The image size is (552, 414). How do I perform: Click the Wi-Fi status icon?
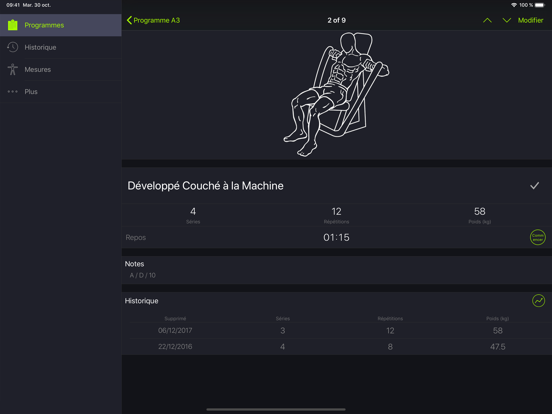click(514, 5)
